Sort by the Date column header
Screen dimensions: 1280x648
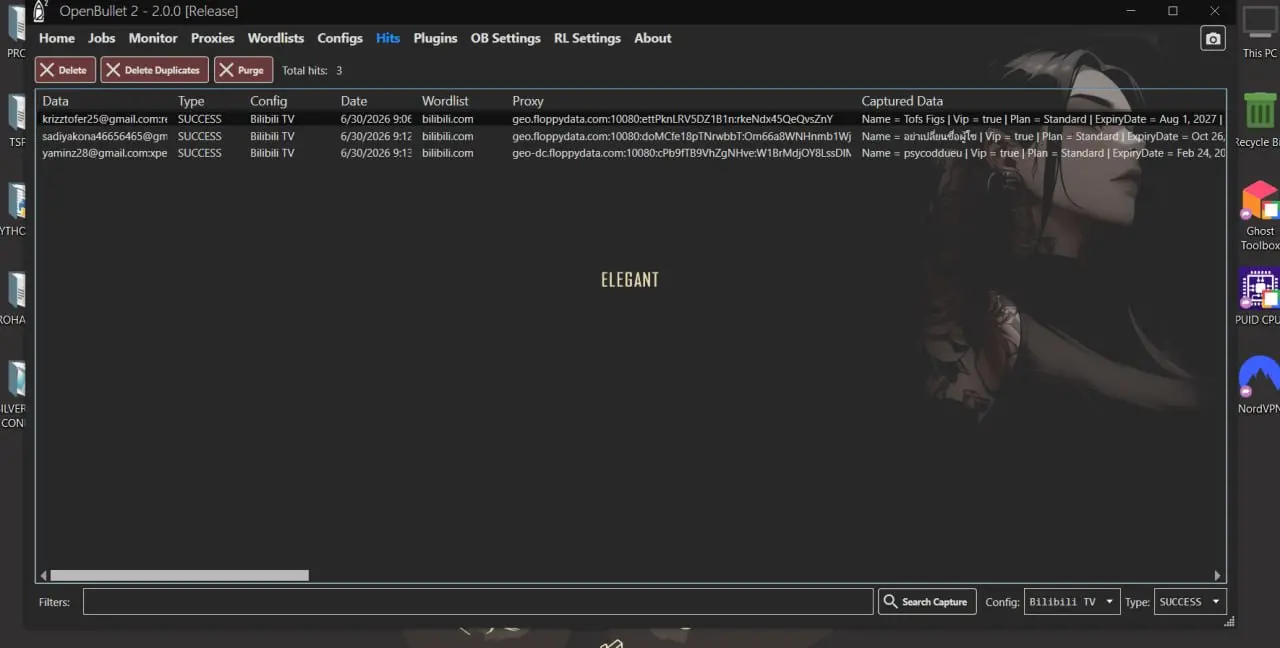pyautogui.click(x=354, y=101)
